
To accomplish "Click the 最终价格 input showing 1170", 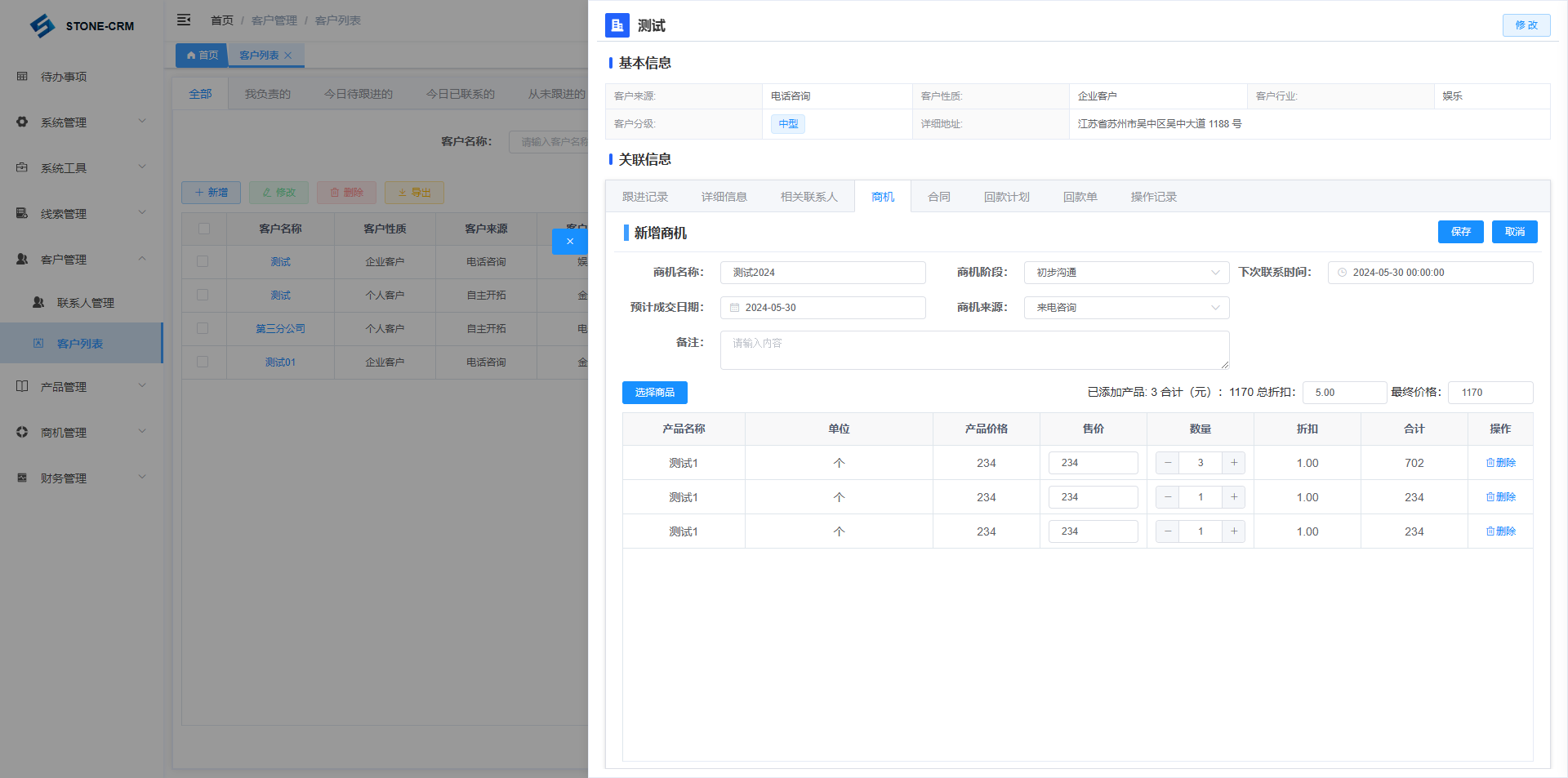I will point(1490,393).
